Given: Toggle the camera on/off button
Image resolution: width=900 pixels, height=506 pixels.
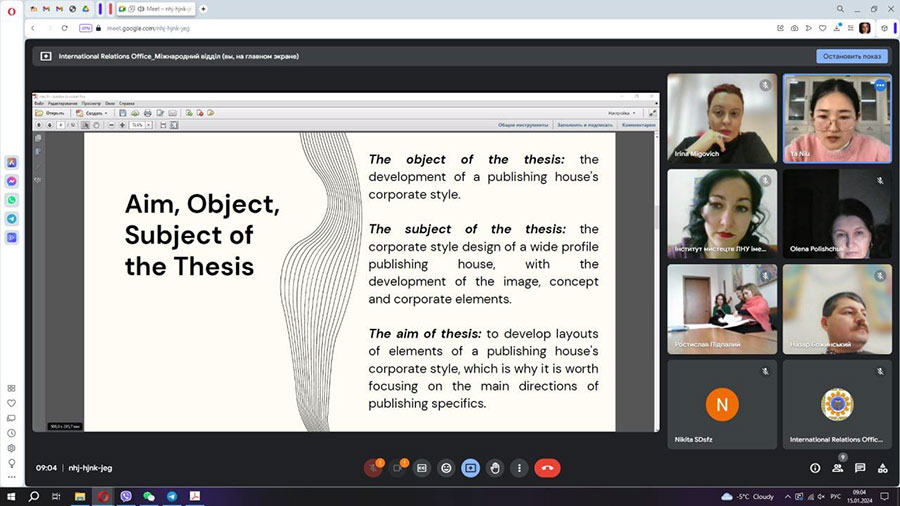Looking at the screenshot, I should click(398, 468).
